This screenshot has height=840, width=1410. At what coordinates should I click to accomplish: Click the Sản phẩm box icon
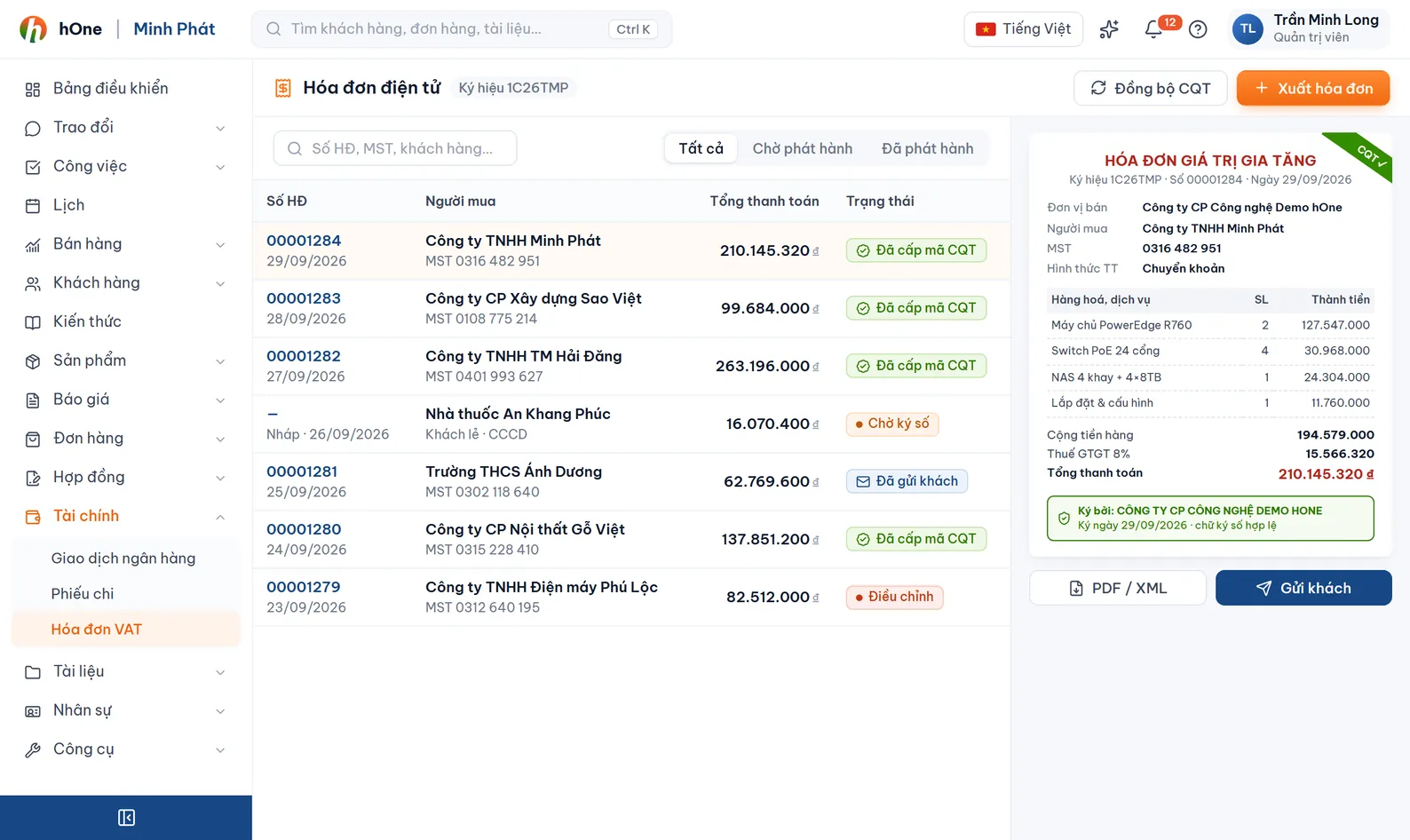pos(33,361)
